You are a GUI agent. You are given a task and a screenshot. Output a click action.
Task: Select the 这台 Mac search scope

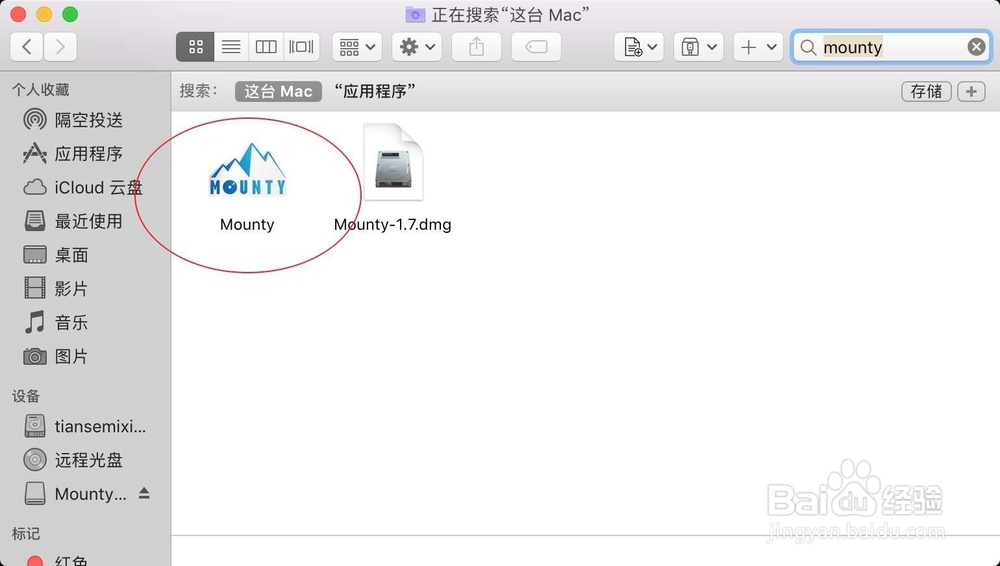pyautogui.click(x=278, y=91)
